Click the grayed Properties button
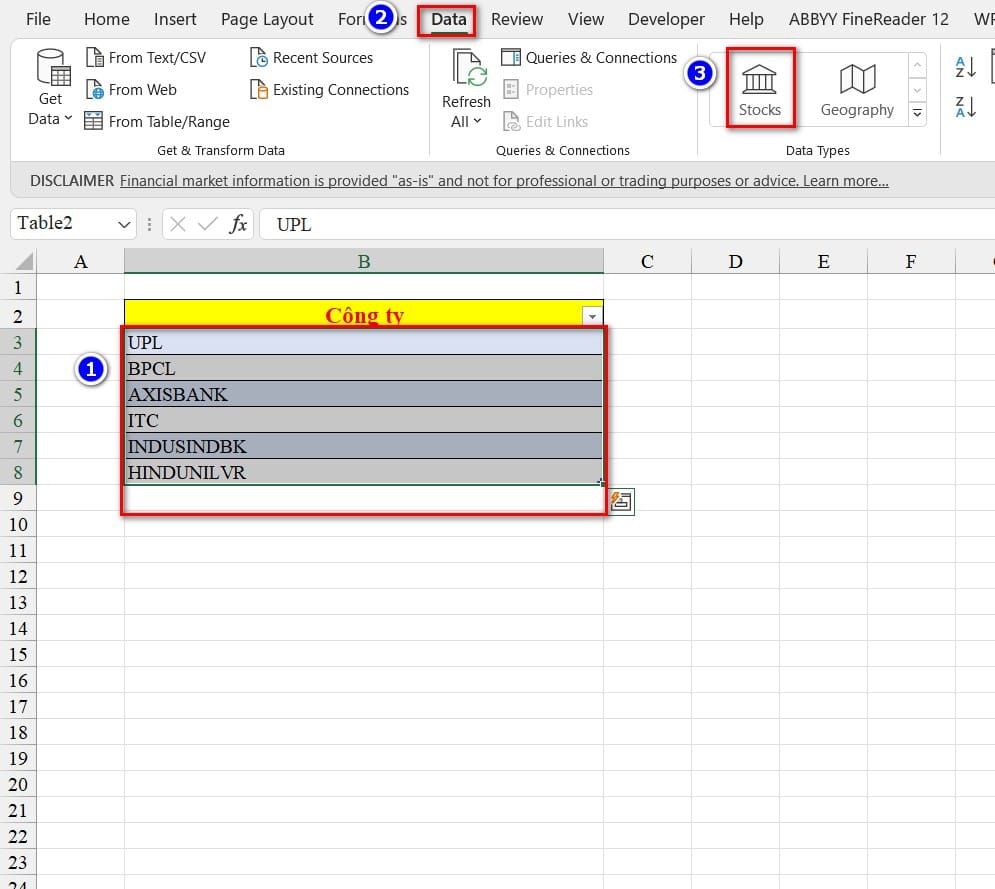Viewport: 995px width, 889px height. pos(548,89)
